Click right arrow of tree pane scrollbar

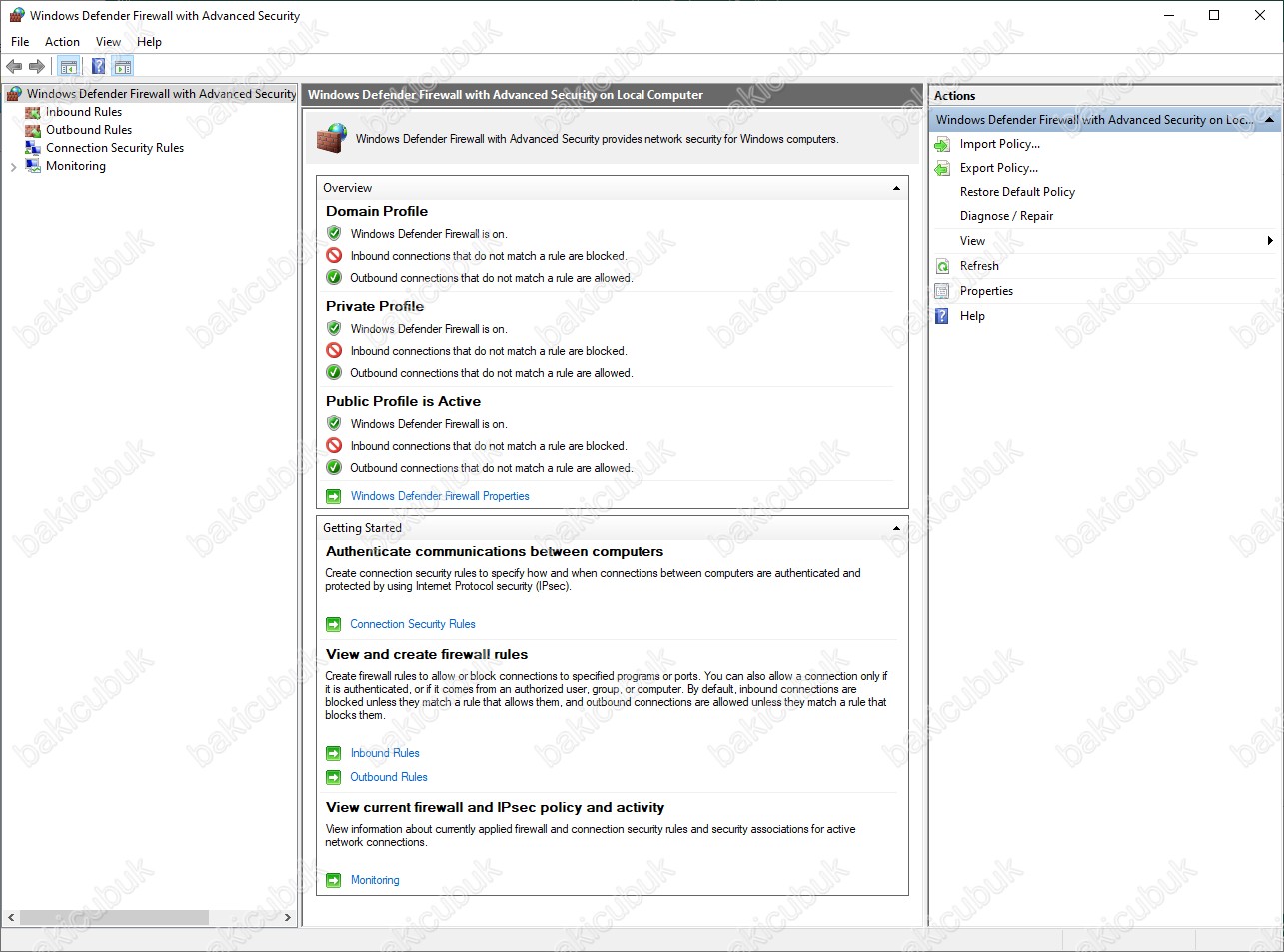(x=288, y=917)
